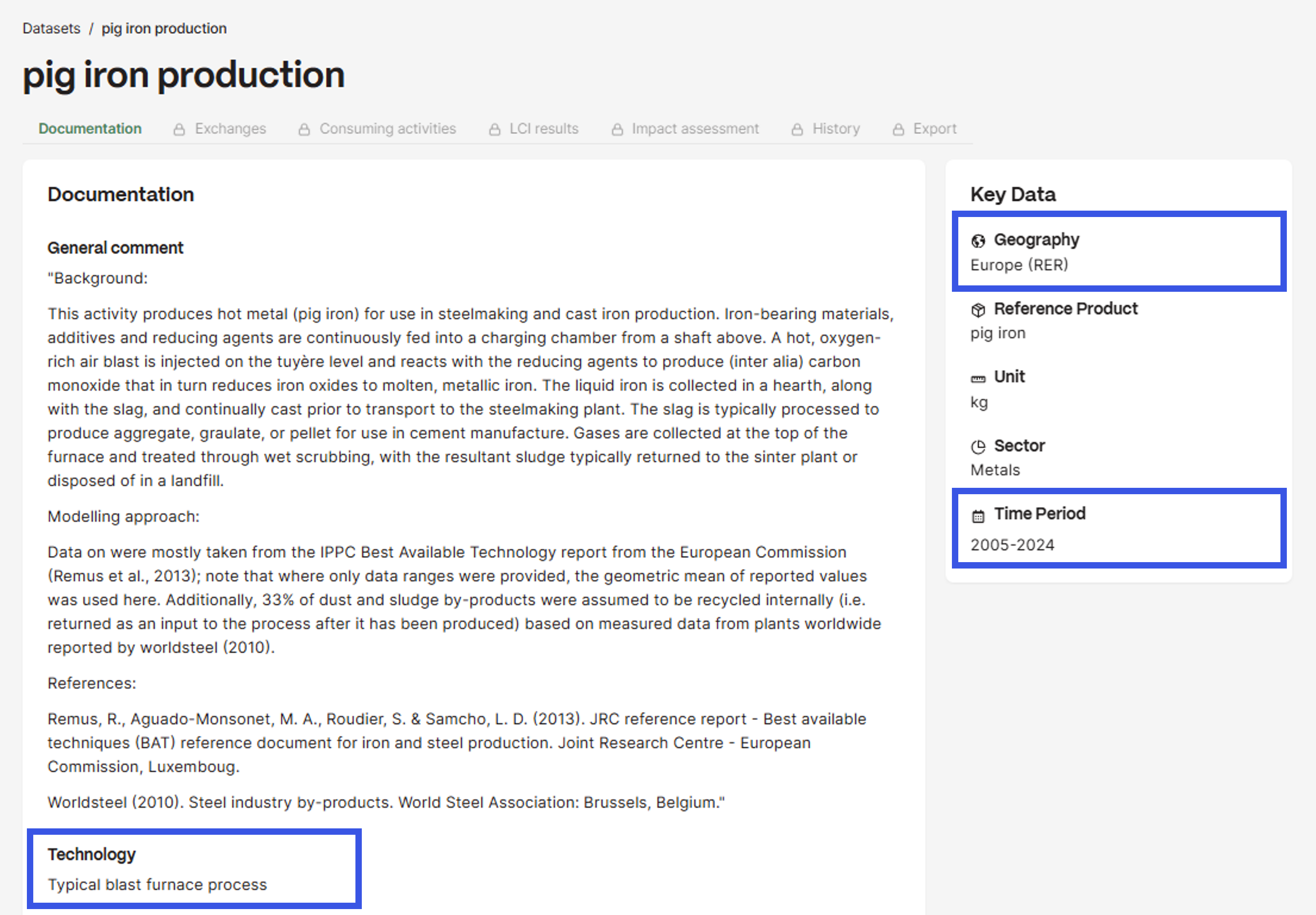Click the 'Reference Product' label

point(1066,309)
